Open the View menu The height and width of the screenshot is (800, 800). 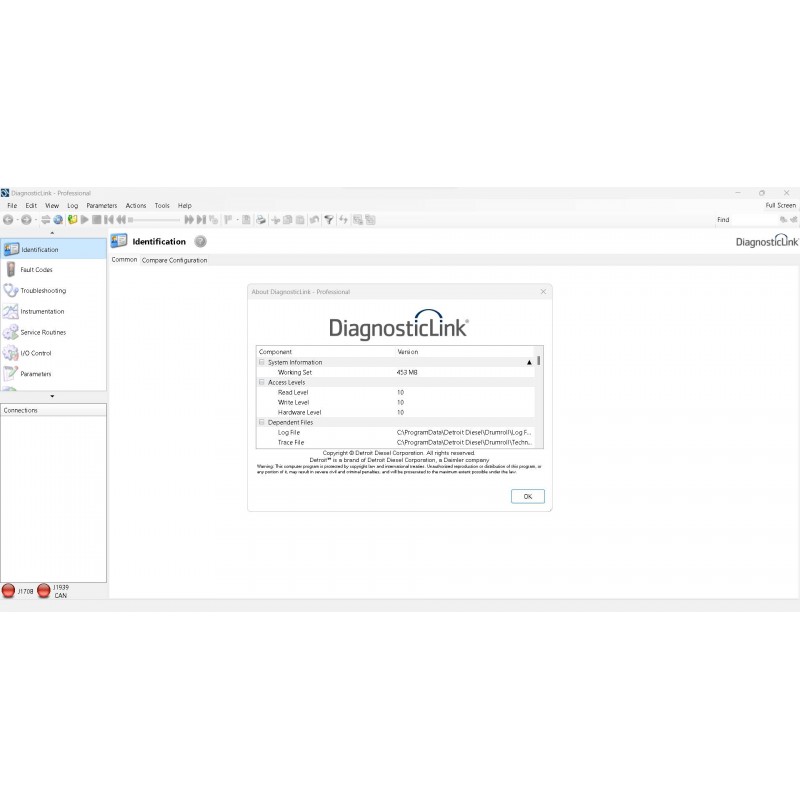click(52, 206)
